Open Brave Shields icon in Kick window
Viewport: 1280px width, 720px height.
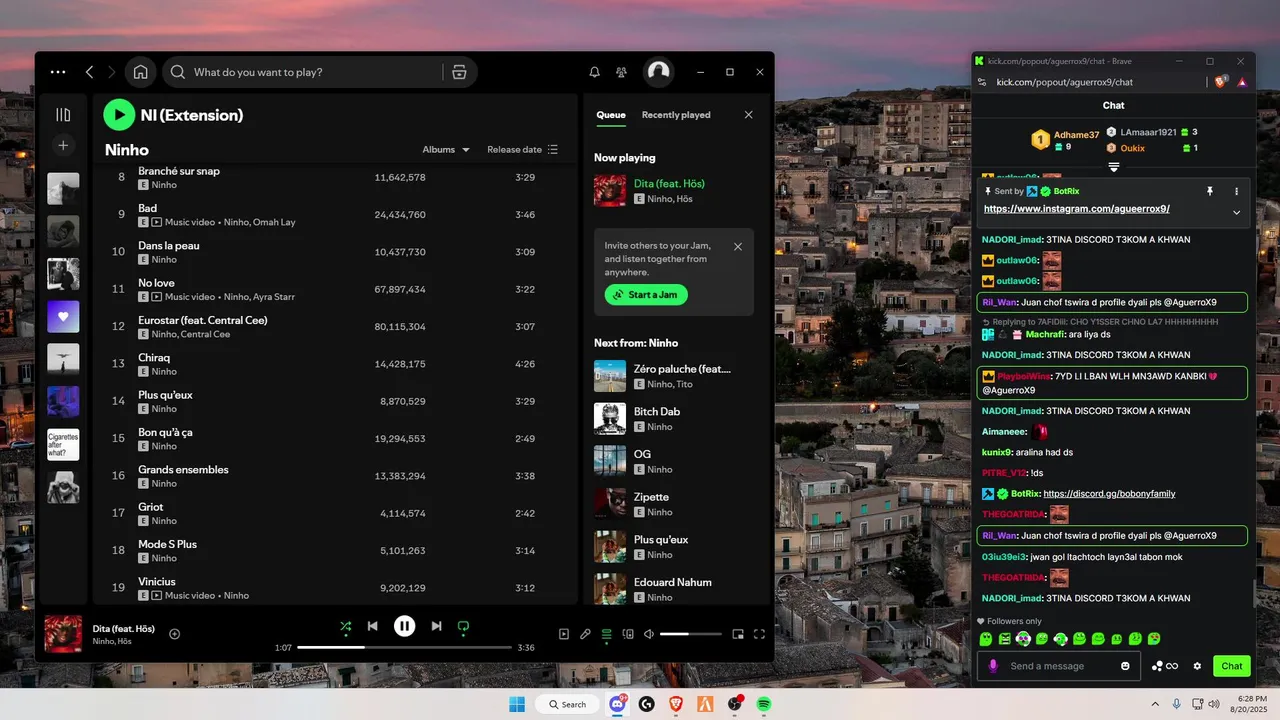1221,82
